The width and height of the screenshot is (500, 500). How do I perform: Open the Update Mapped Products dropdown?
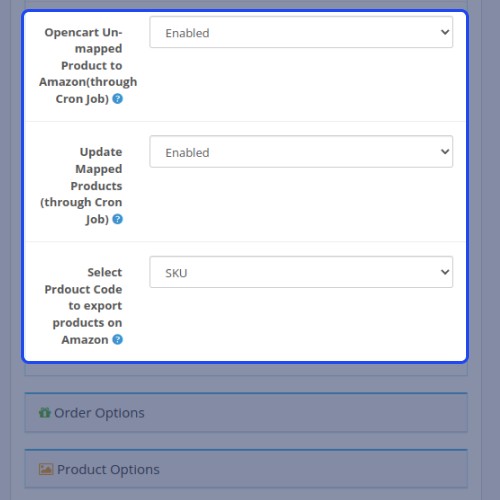[301, 152]
